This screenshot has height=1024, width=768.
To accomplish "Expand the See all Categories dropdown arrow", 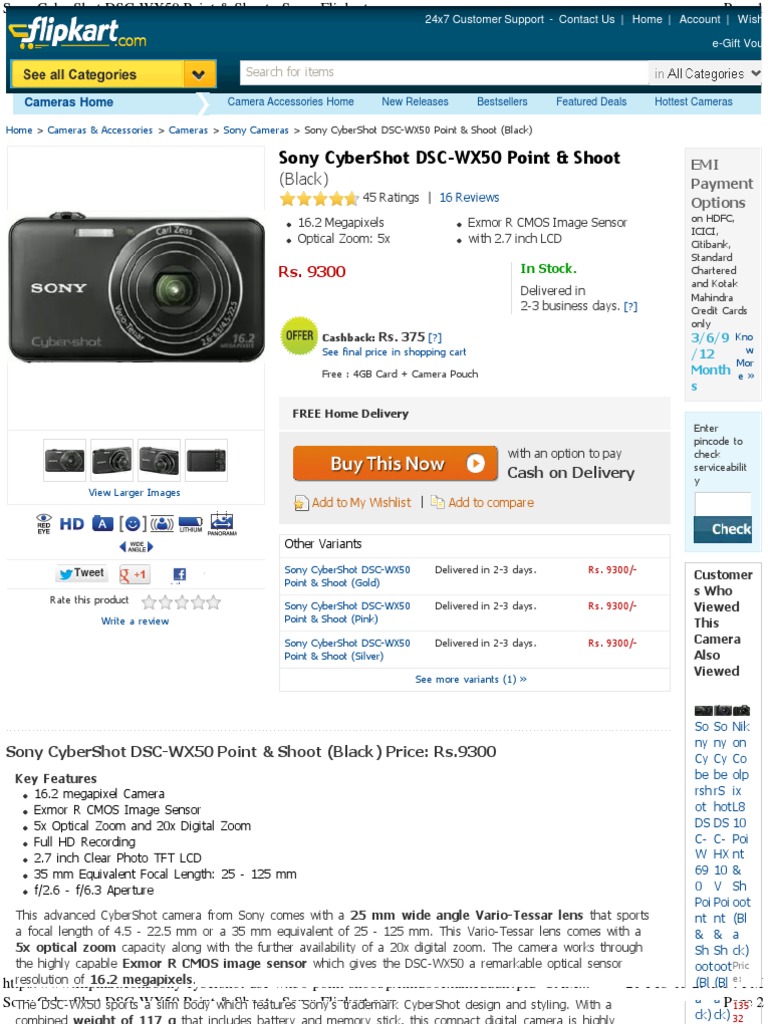I will coord(199,74).
